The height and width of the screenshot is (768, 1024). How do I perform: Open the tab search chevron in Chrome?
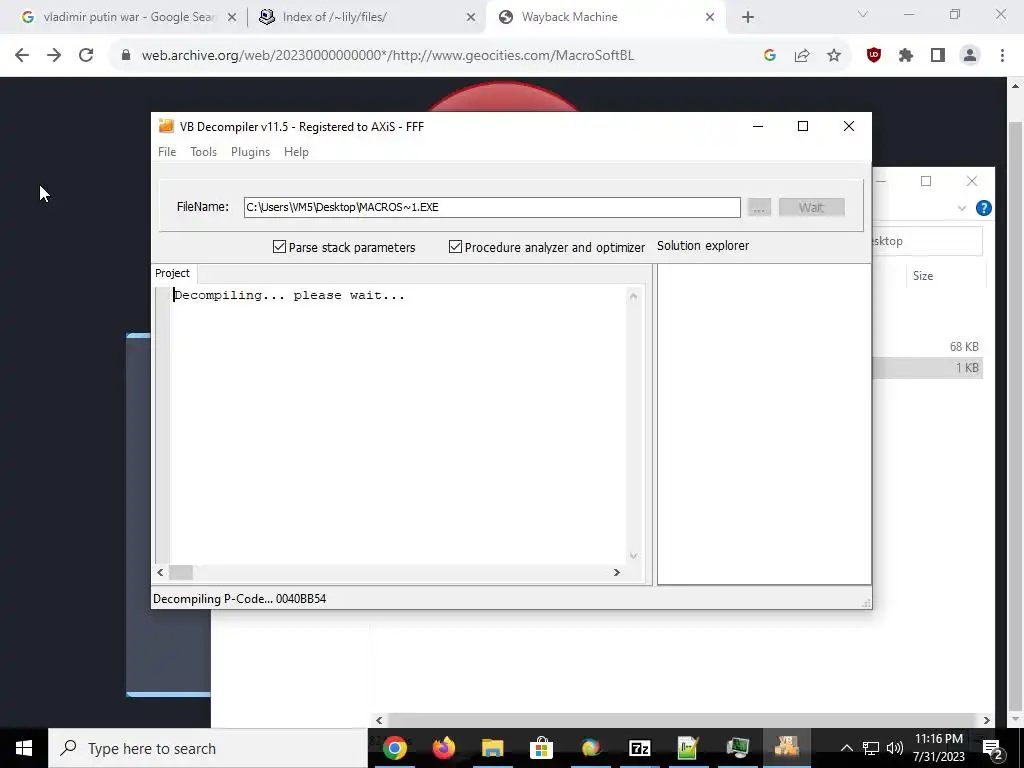(x=863, y=14)
